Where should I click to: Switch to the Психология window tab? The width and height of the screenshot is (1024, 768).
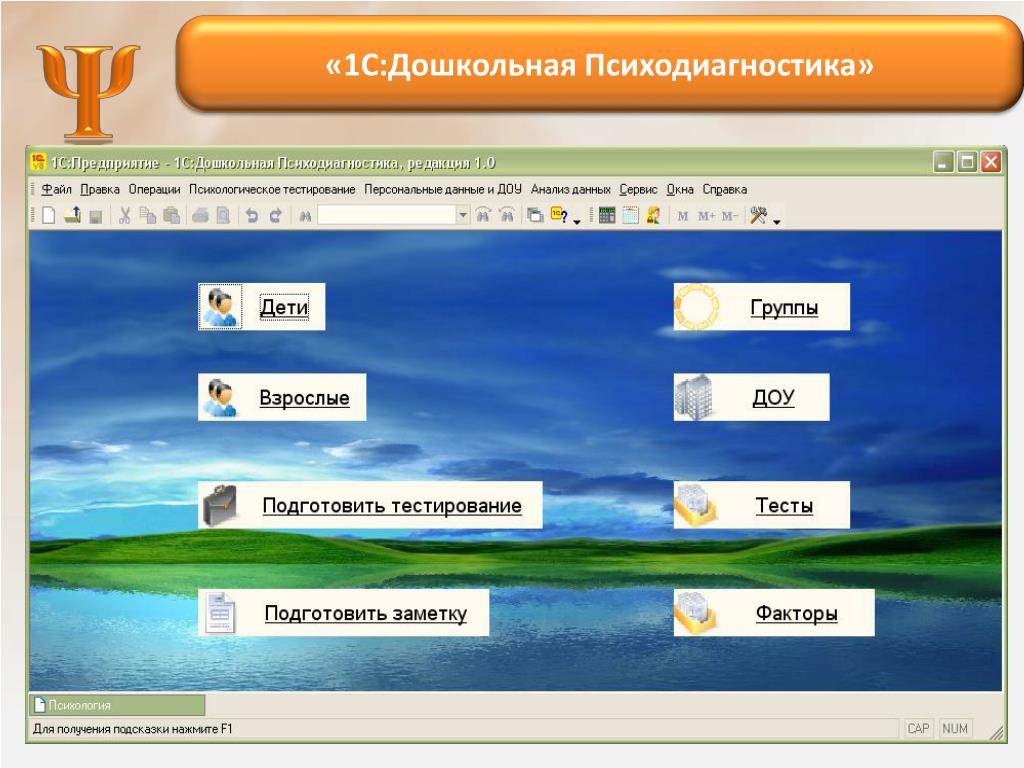tap(118, 705)
